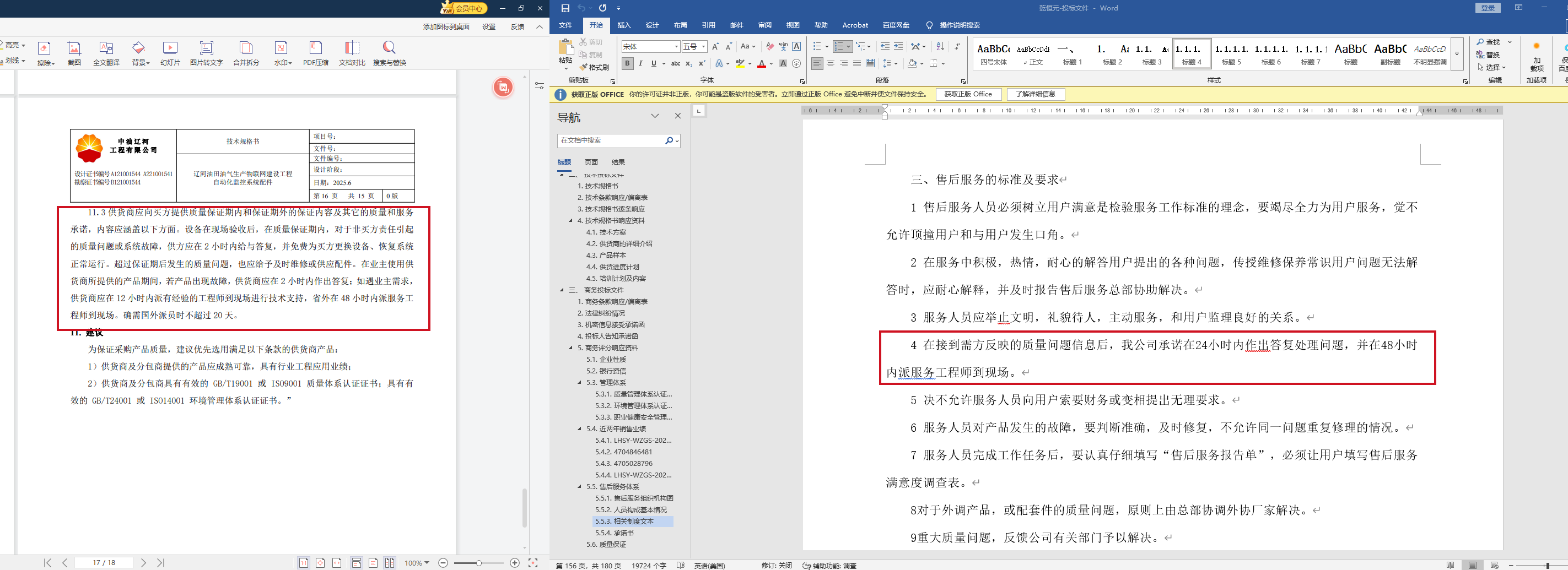The width and height of the screenshot is (1568, 570).
Task: Switch to the 结果 tab in the navigation pane
Action: click(x=618, y=162)
